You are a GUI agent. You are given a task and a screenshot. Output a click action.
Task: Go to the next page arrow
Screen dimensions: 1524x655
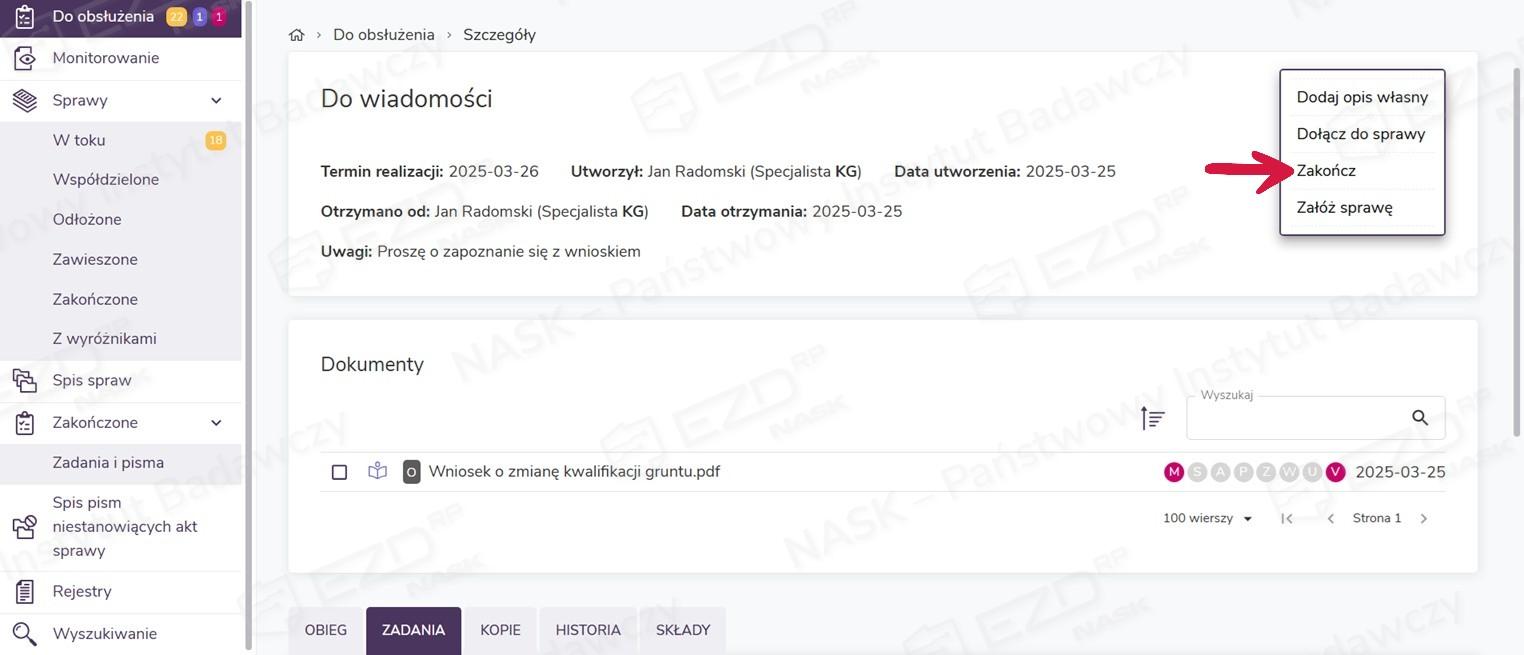(1424, 518)
